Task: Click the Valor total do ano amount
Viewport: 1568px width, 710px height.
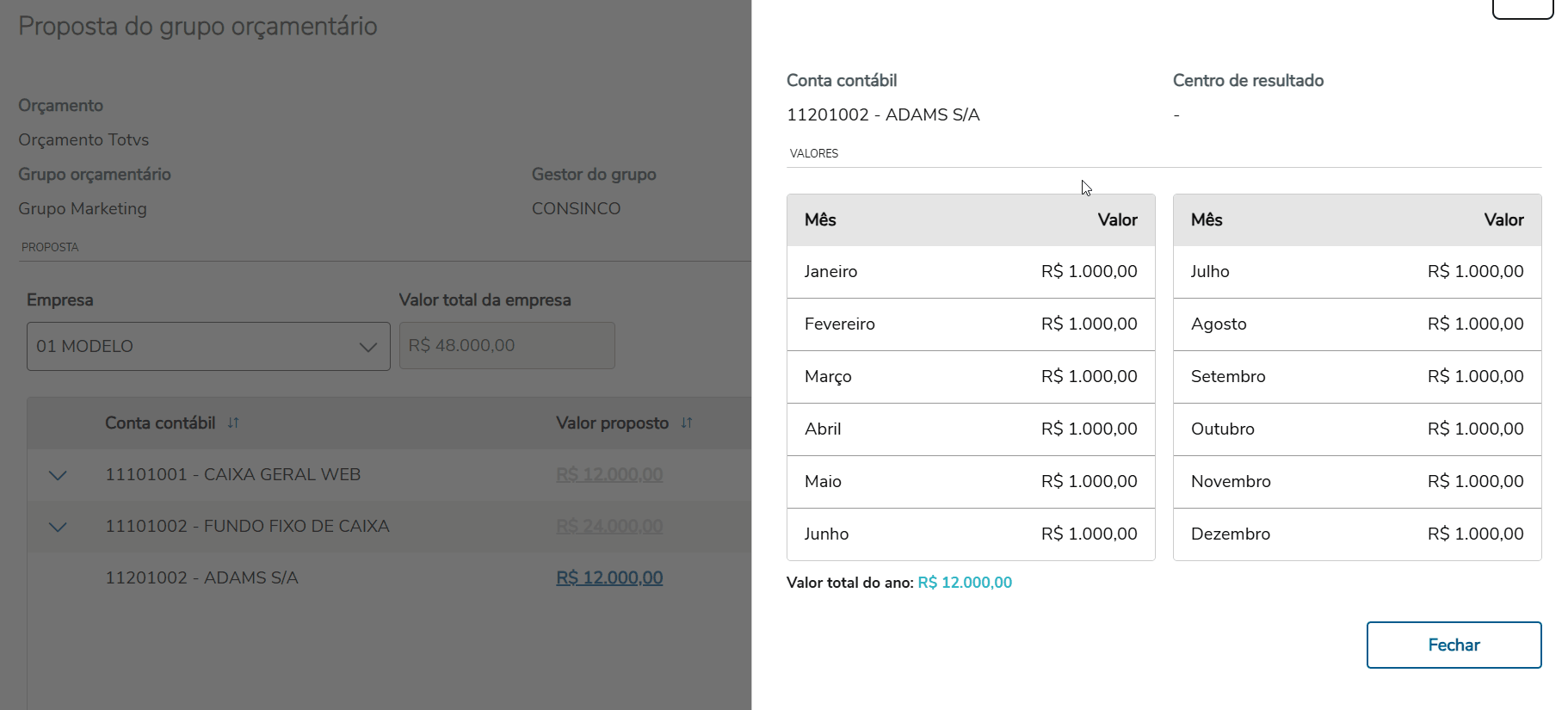Action: [x=965, y=583]
